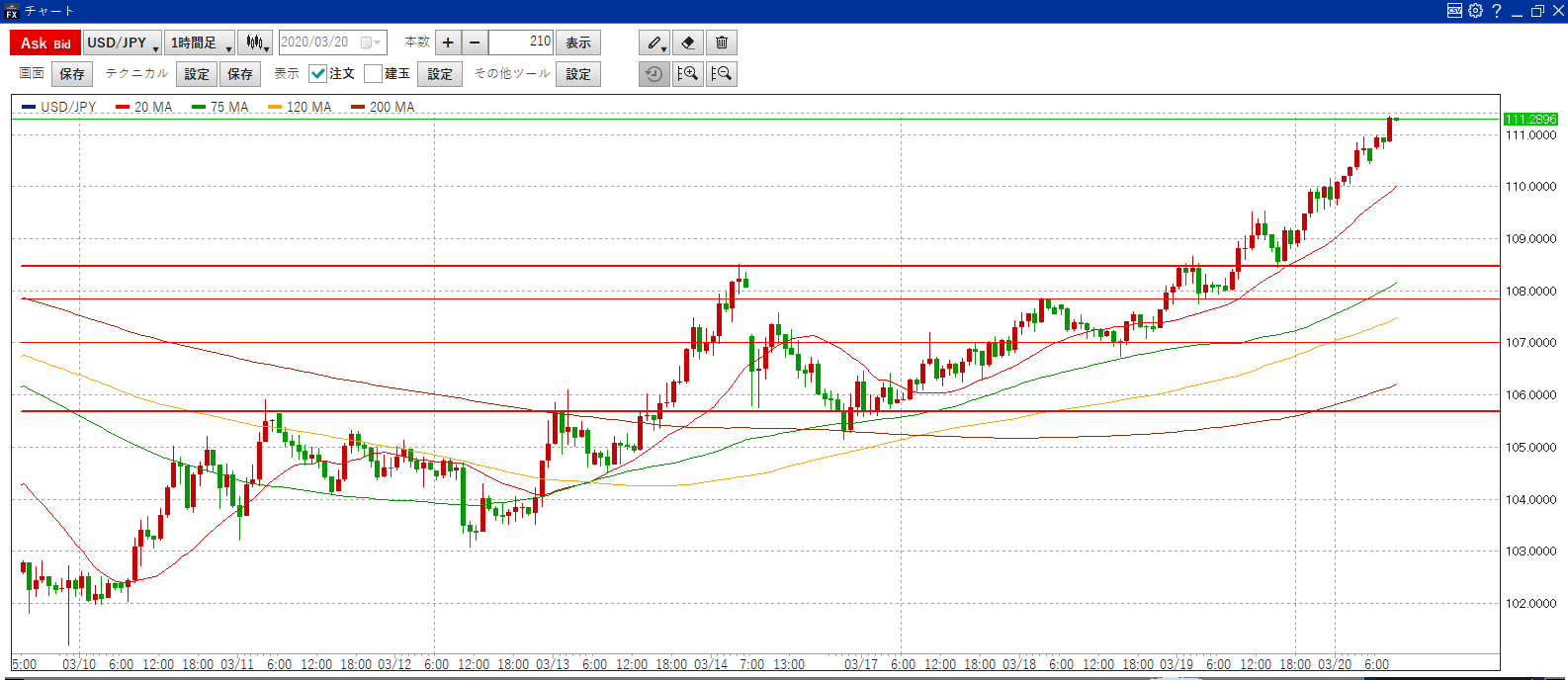Click the 104.0000 price axis label
Screen dimensions: 1568x680
pyautogui.click(x=1530, y=499)
